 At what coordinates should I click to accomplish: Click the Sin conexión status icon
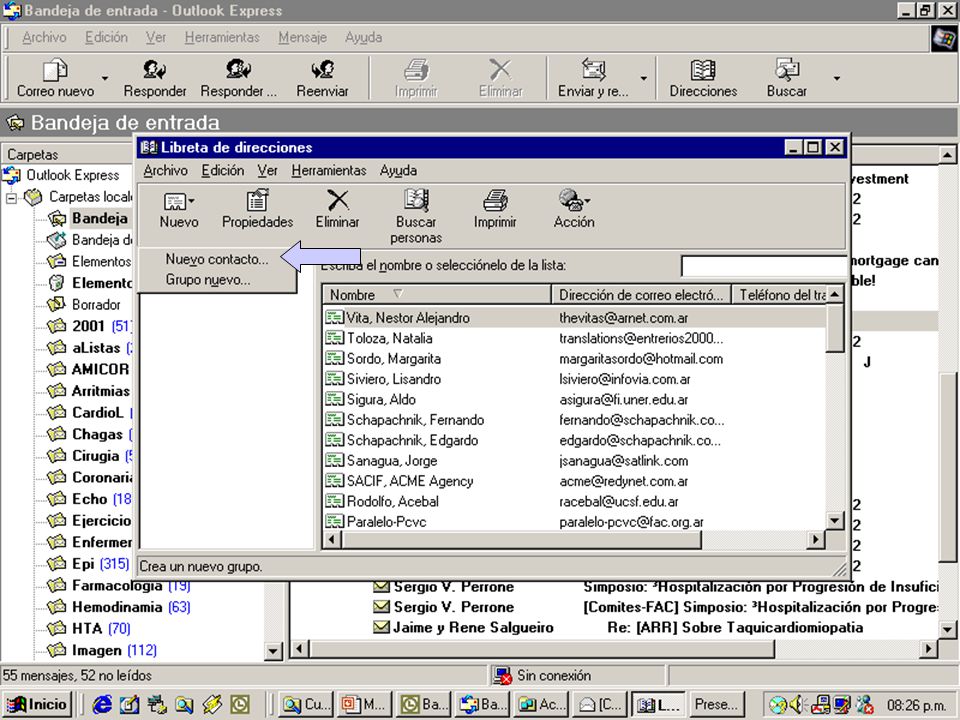(503, 676)
